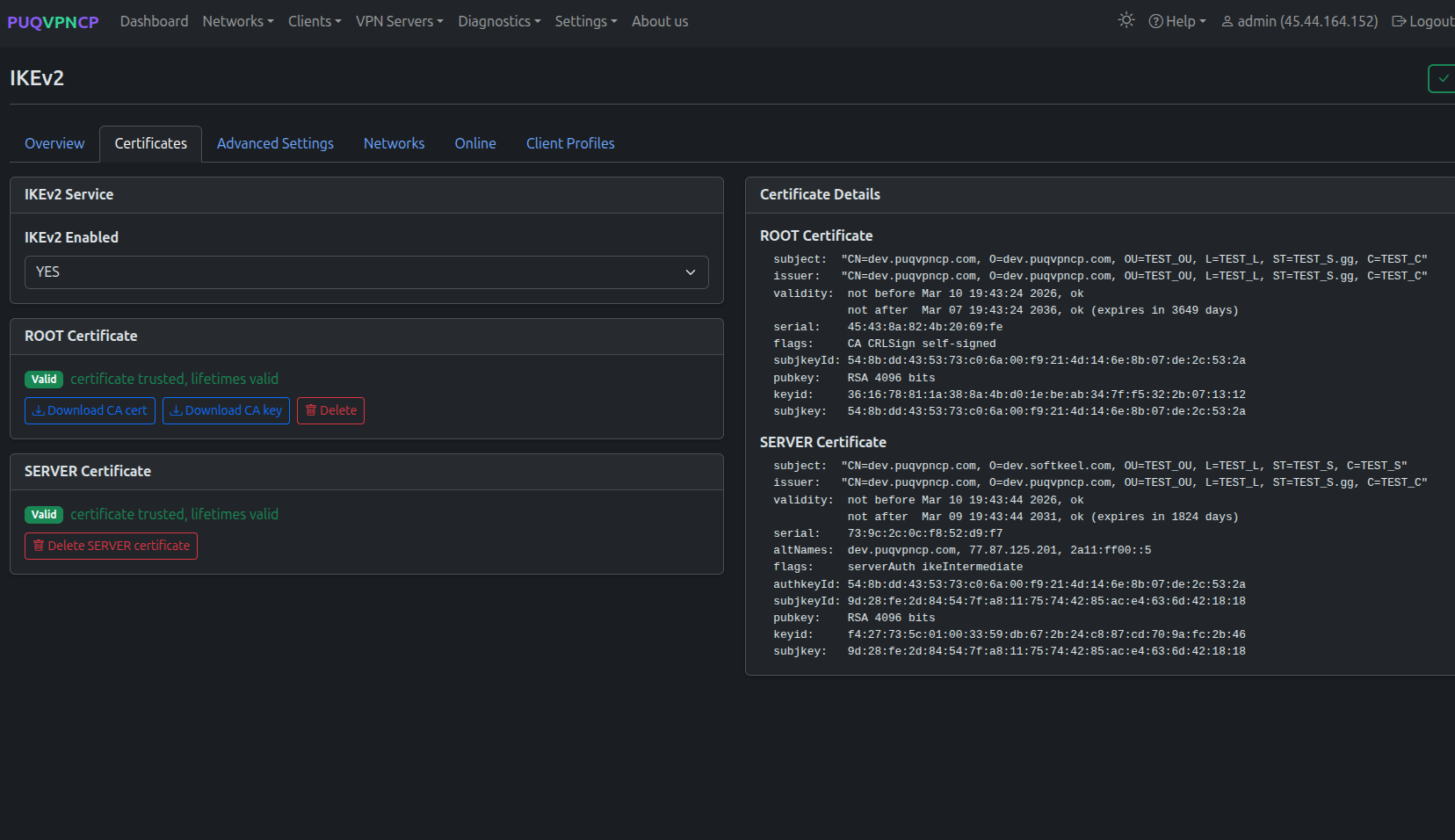This screenshot has width=1455, height=840.
Task: Click flags 'serverAuth ikeIntermediate' text
Action: point(935,567)
